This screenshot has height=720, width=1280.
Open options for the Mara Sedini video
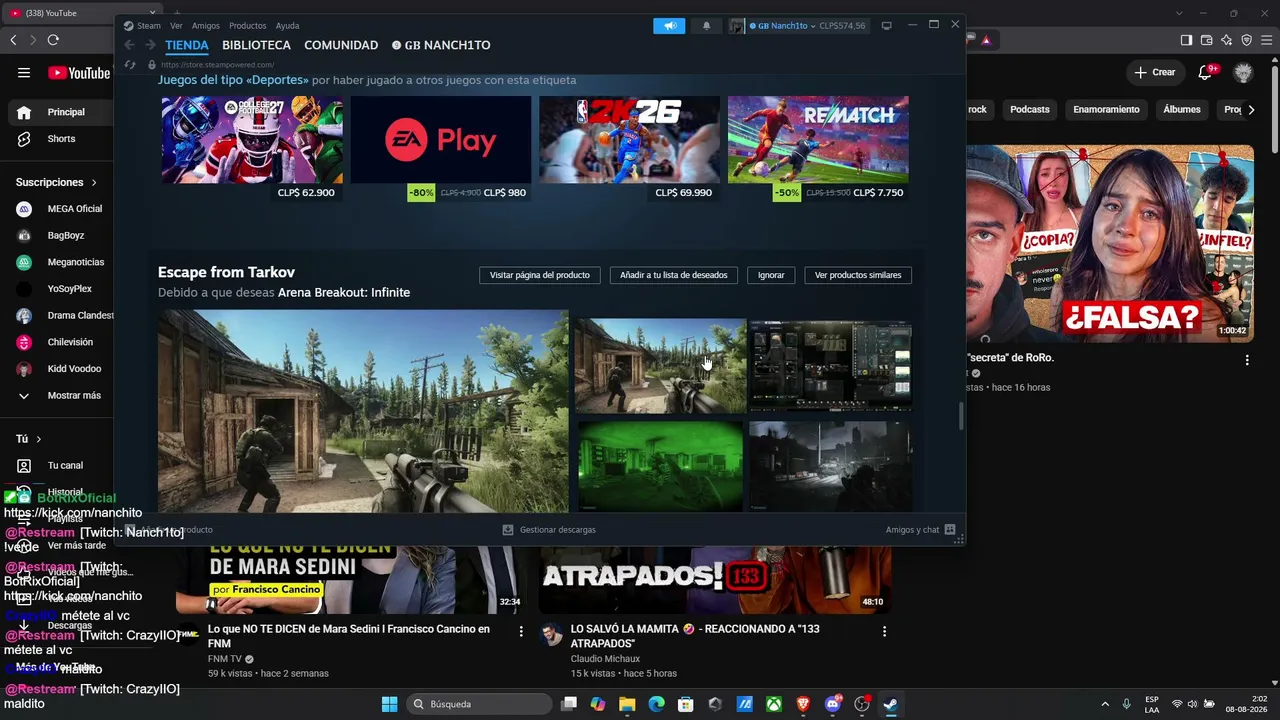521,632
